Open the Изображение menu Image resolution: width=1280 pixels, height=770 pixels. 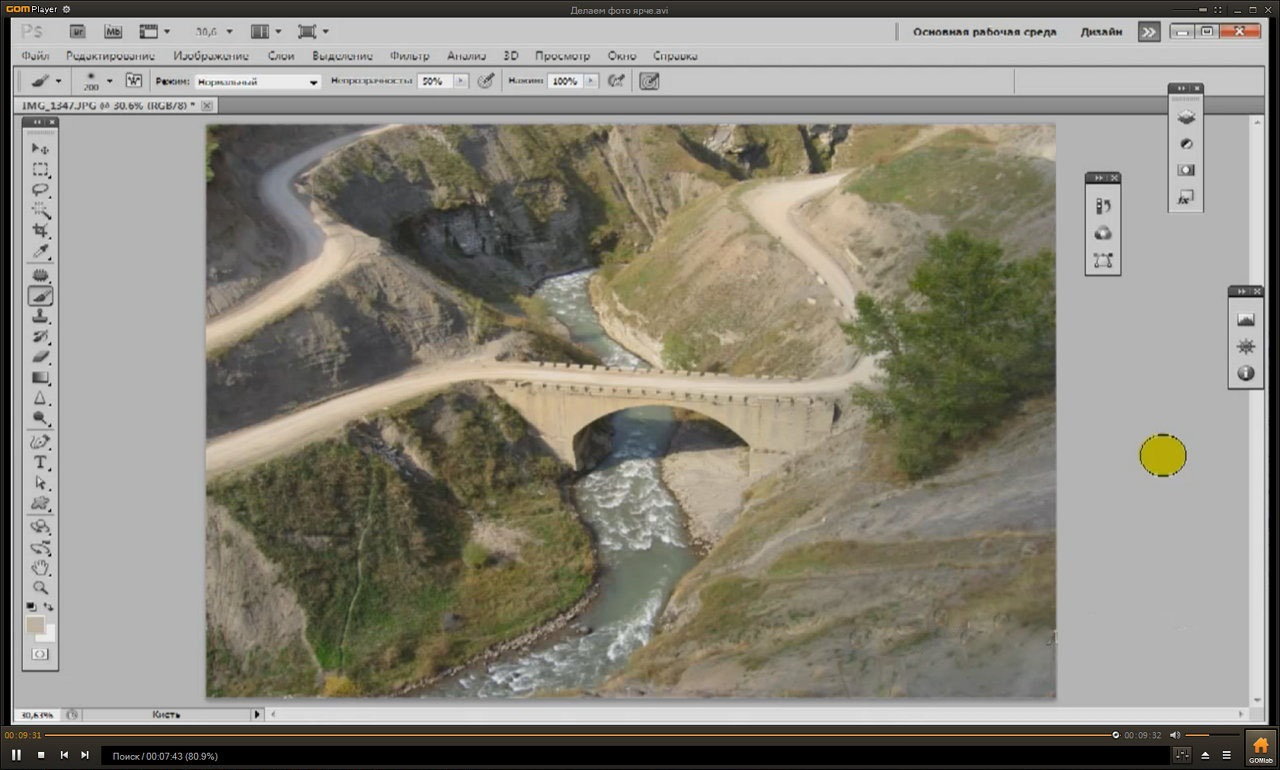(210, 56)
